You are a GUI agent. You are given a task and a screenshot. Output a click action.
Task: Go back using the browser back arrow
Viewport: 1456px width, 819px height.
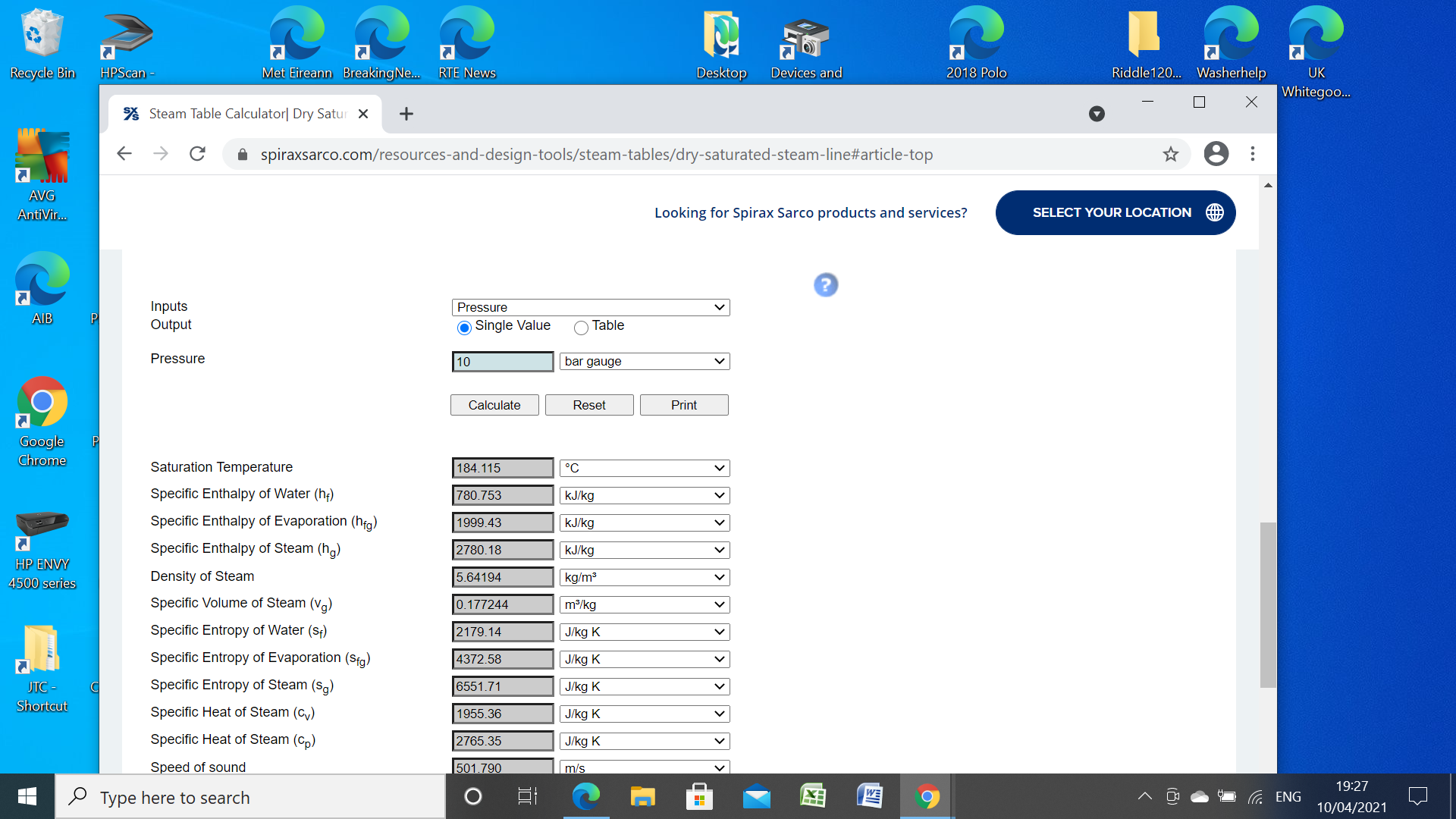point(124,154)
